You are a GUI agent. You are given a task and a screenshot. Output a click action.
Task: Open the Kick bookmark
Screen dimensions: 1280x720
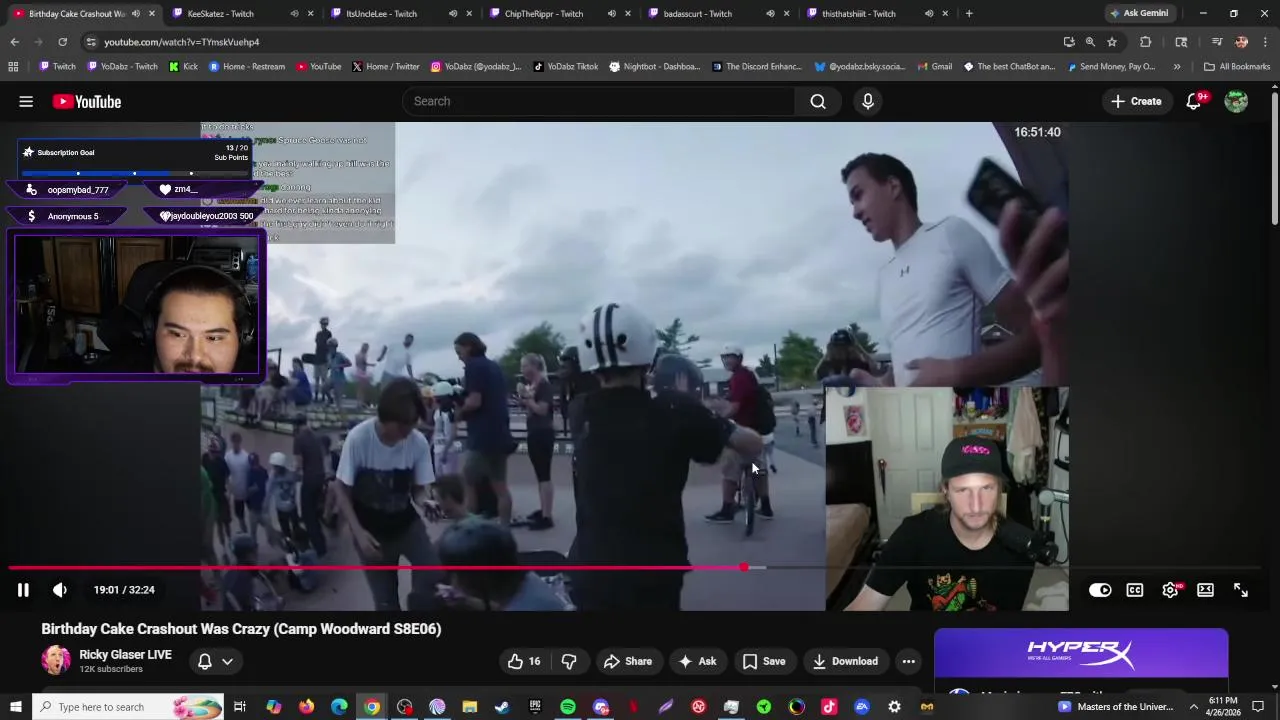pyautogui.click(x=183, y=67)
